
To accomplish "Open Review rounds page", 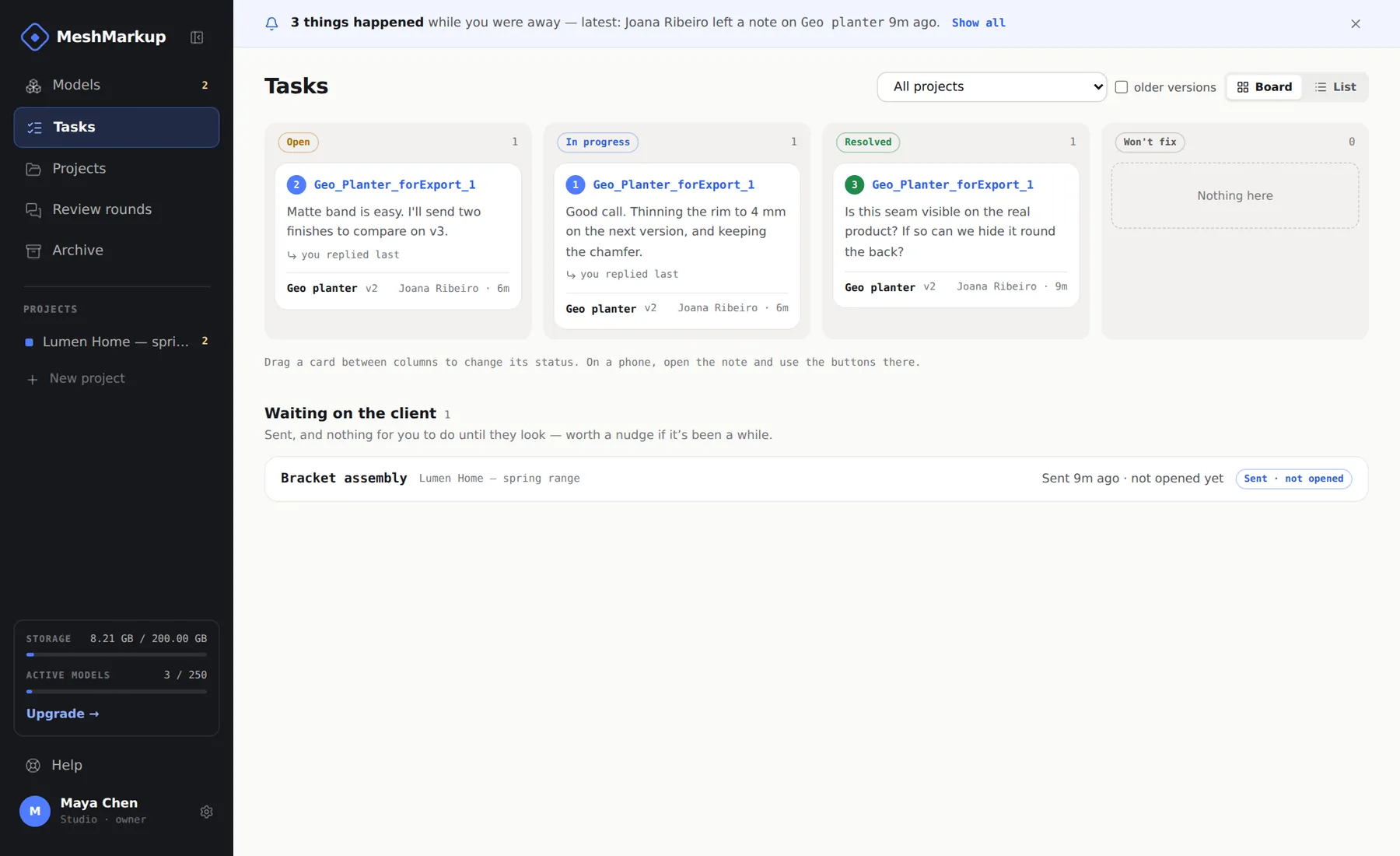I will tap(117, 210).
